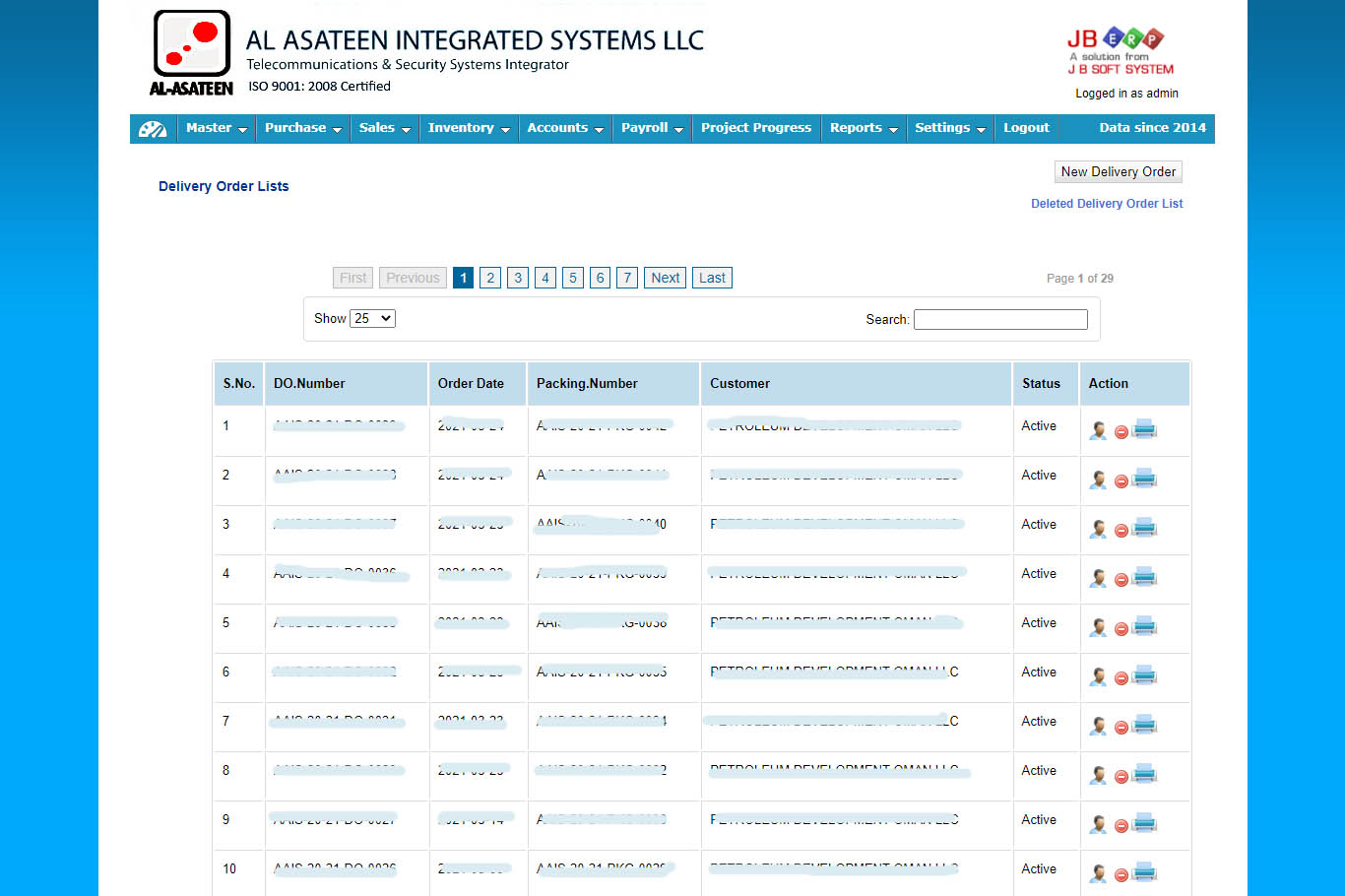The image size is (1345, 896).
Task: Expand the Accounts menu dropdown
Action: tap(565, 128)
